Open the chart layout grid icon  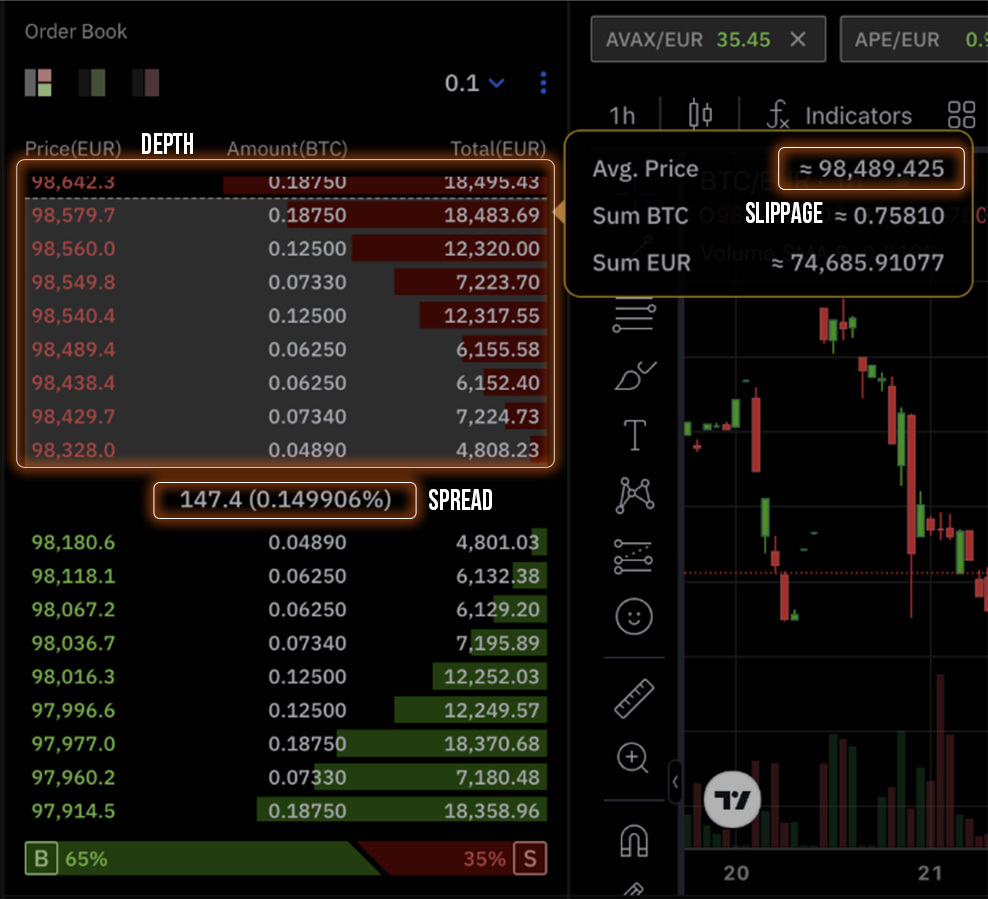point(961,115)
